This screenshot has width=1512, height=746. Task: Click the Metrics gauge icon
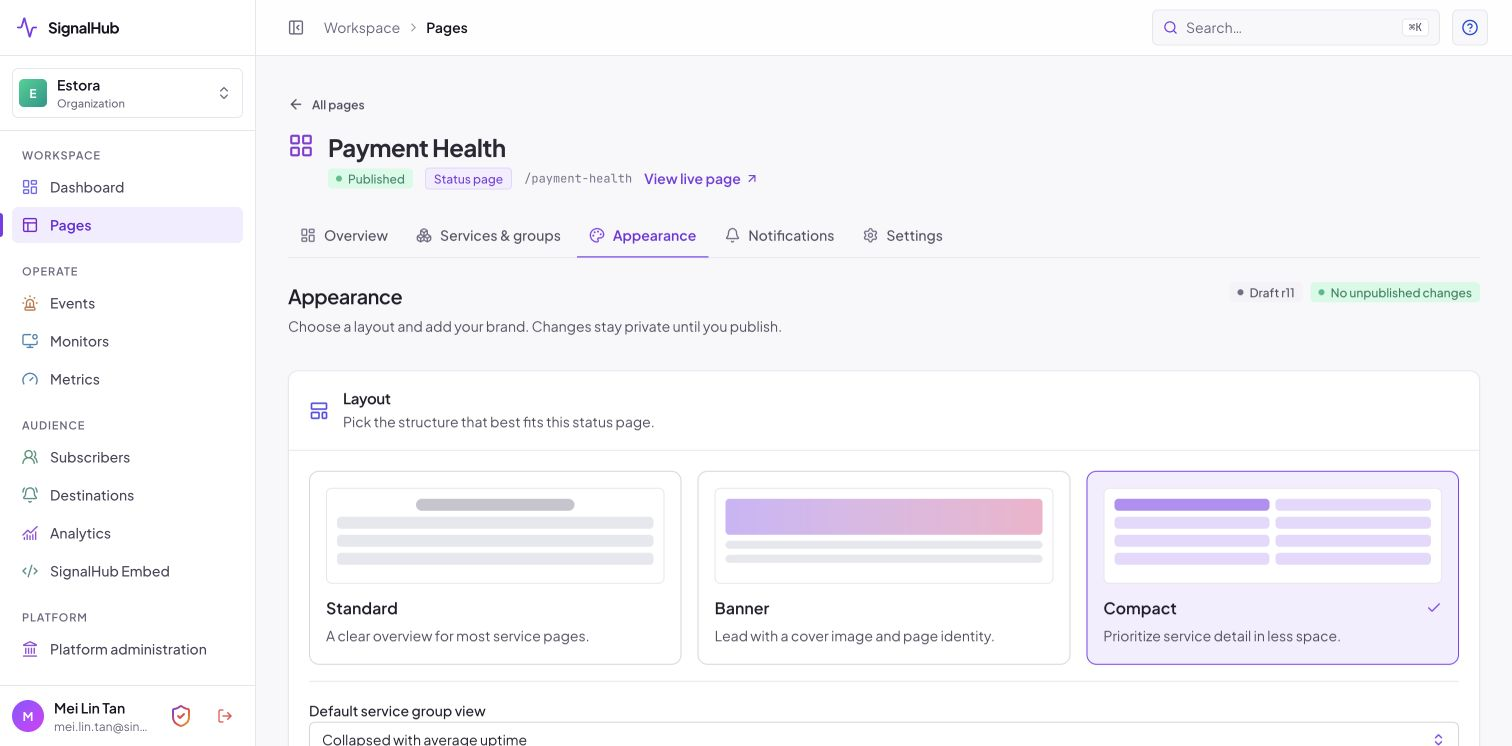30,379
